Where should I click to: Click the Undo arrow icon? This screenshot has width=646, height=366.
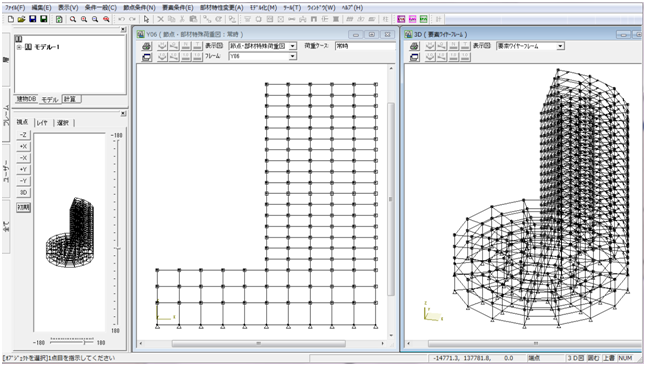point(122,19)
